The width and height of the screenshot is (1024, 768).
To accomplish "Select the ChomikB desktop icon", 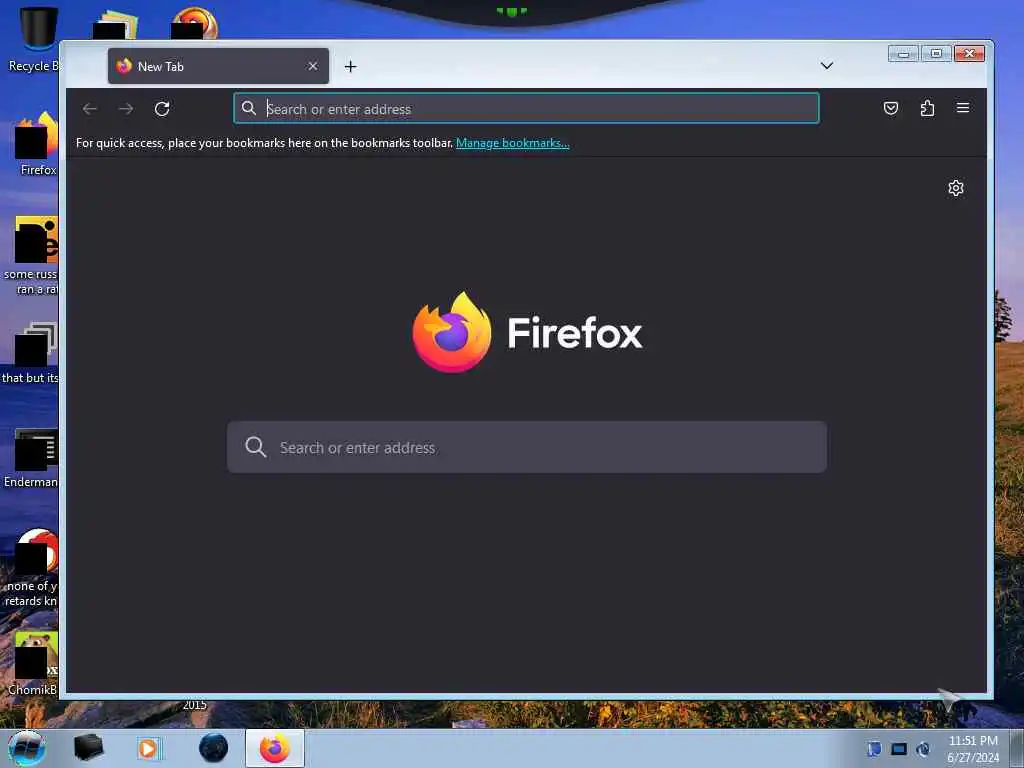I will pyautogui.click(x=33, y=664).
